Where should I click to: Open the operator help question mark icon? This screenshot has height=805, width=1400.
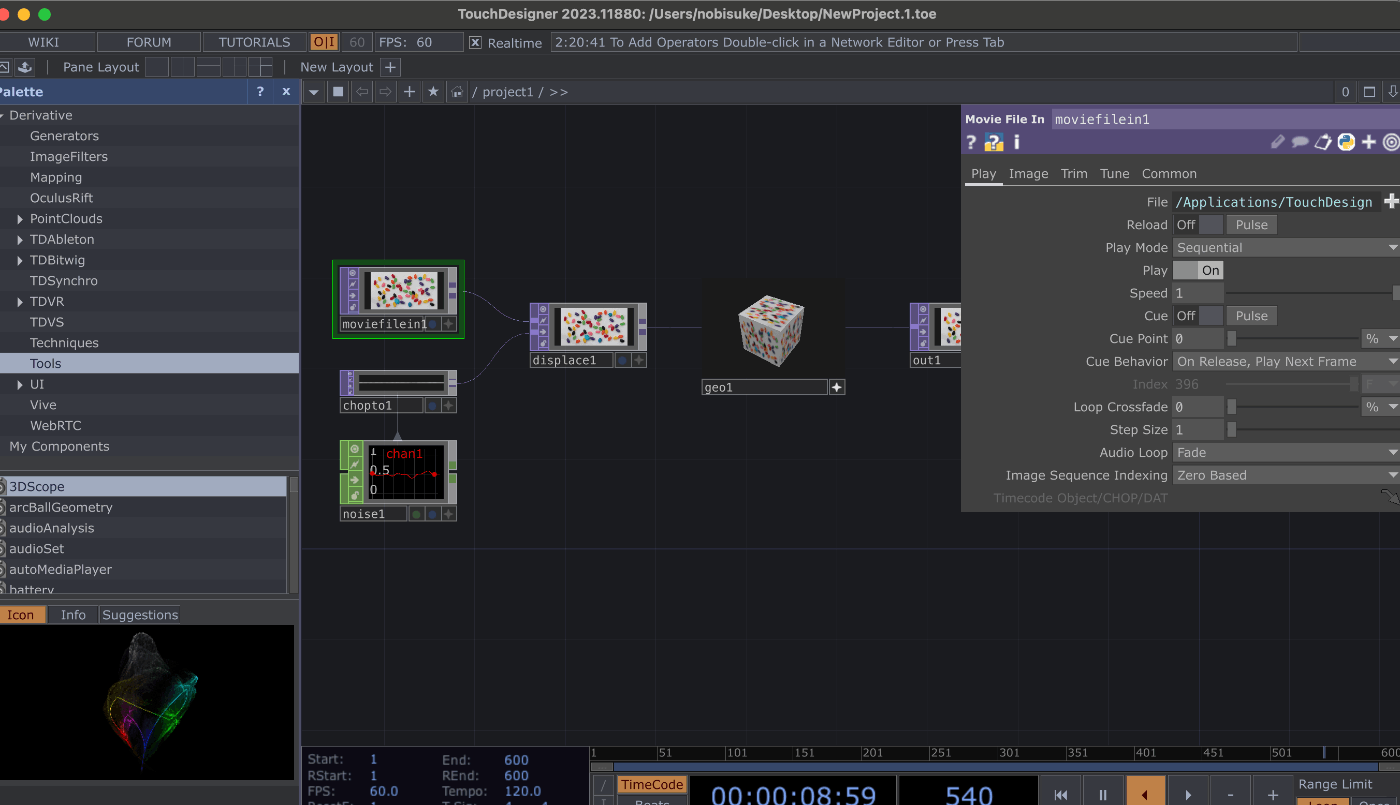[x=970, y=142]
